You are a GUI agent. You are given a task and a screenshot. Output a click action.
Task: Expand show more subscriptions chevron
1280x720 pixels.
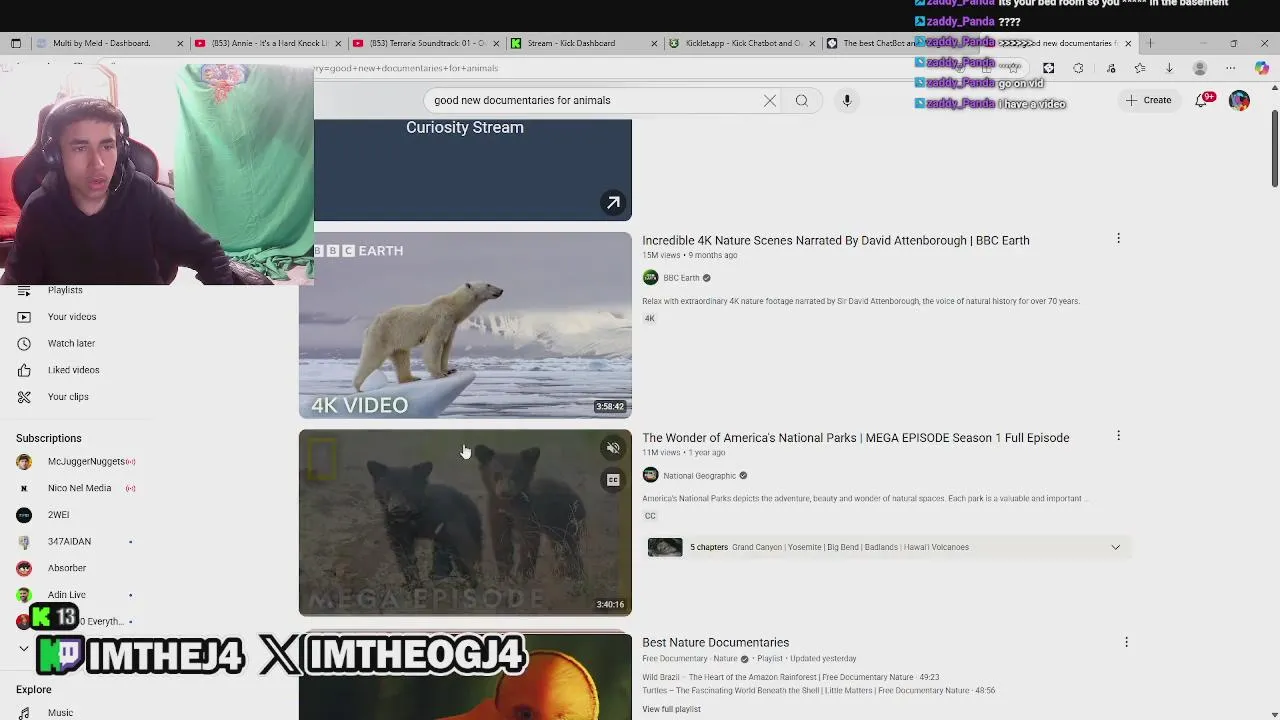pyautogui.click(x=24, y=649)
